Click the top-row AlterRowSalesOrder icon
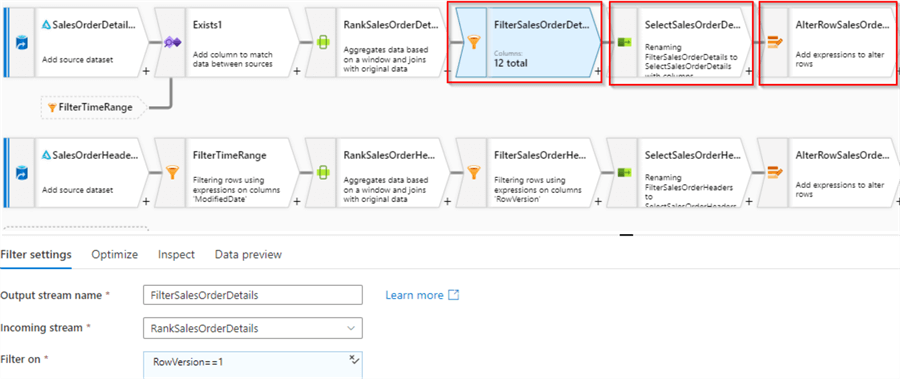The width and height of the screenshot is (900, 379). [775, 42]
